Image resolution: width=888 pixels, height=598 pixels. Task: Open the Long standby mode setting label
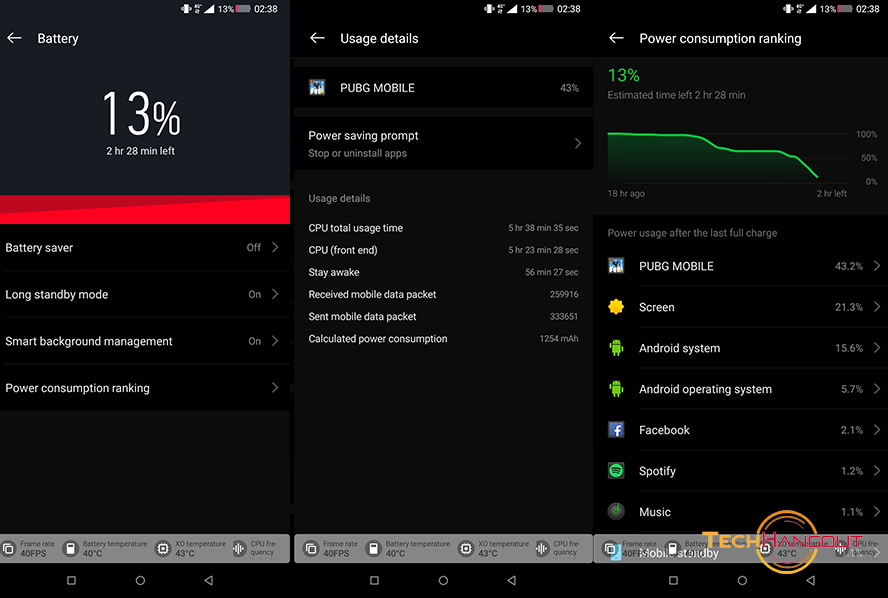click(57, 294)
